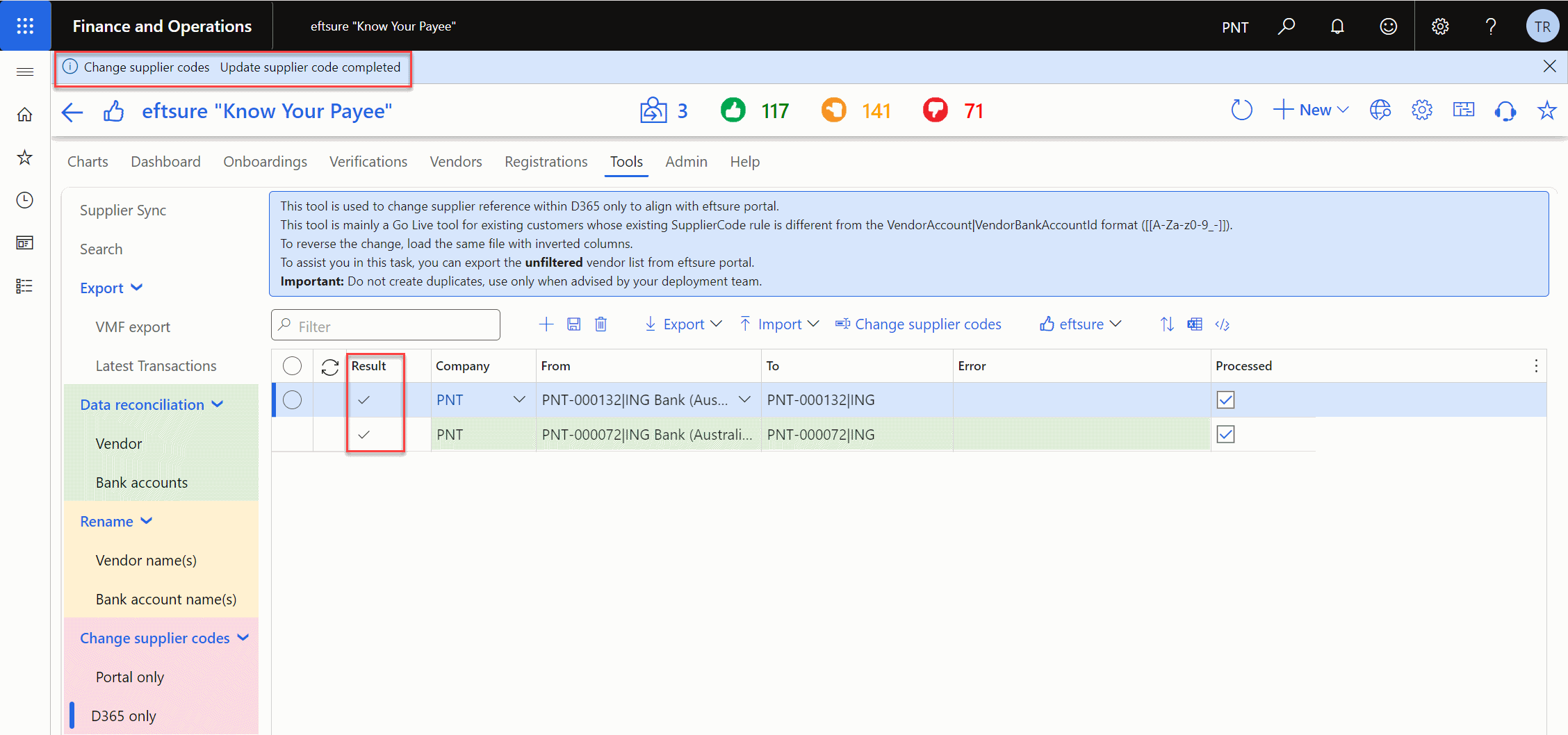Add a new row with the plus icon
The height and width of the screenshot is (735, 1568).
[x=546, y=324]
